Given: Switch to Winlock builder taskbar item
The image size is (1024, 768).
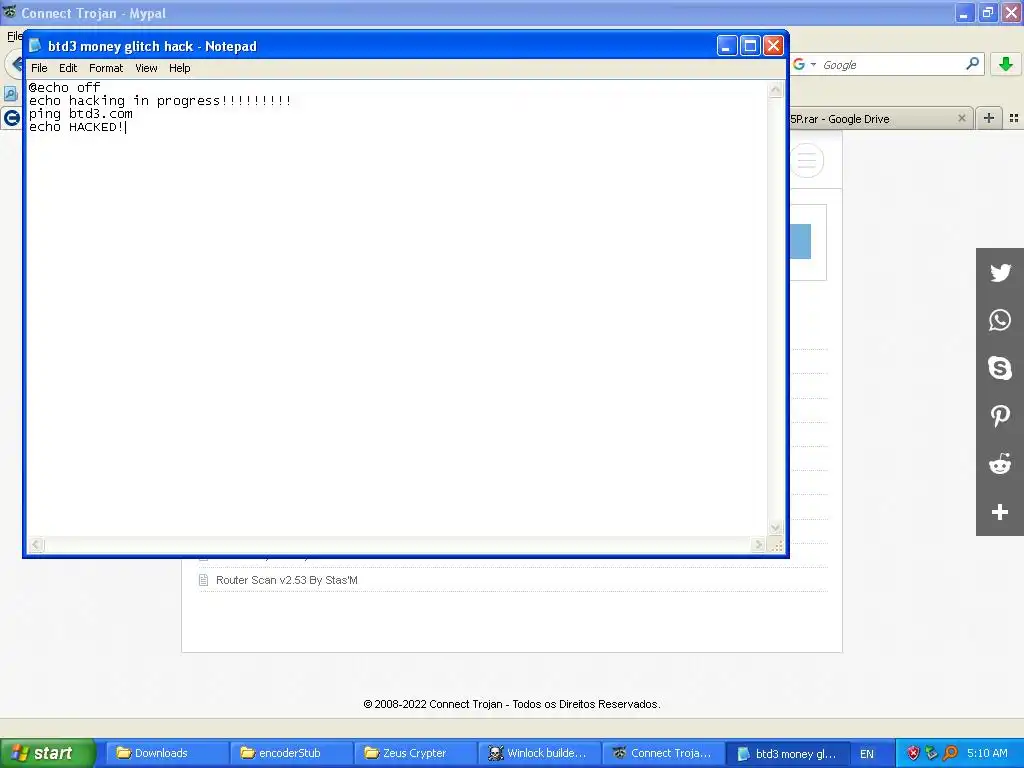Looking at the screenshot, I should click(x=539, y=753).
